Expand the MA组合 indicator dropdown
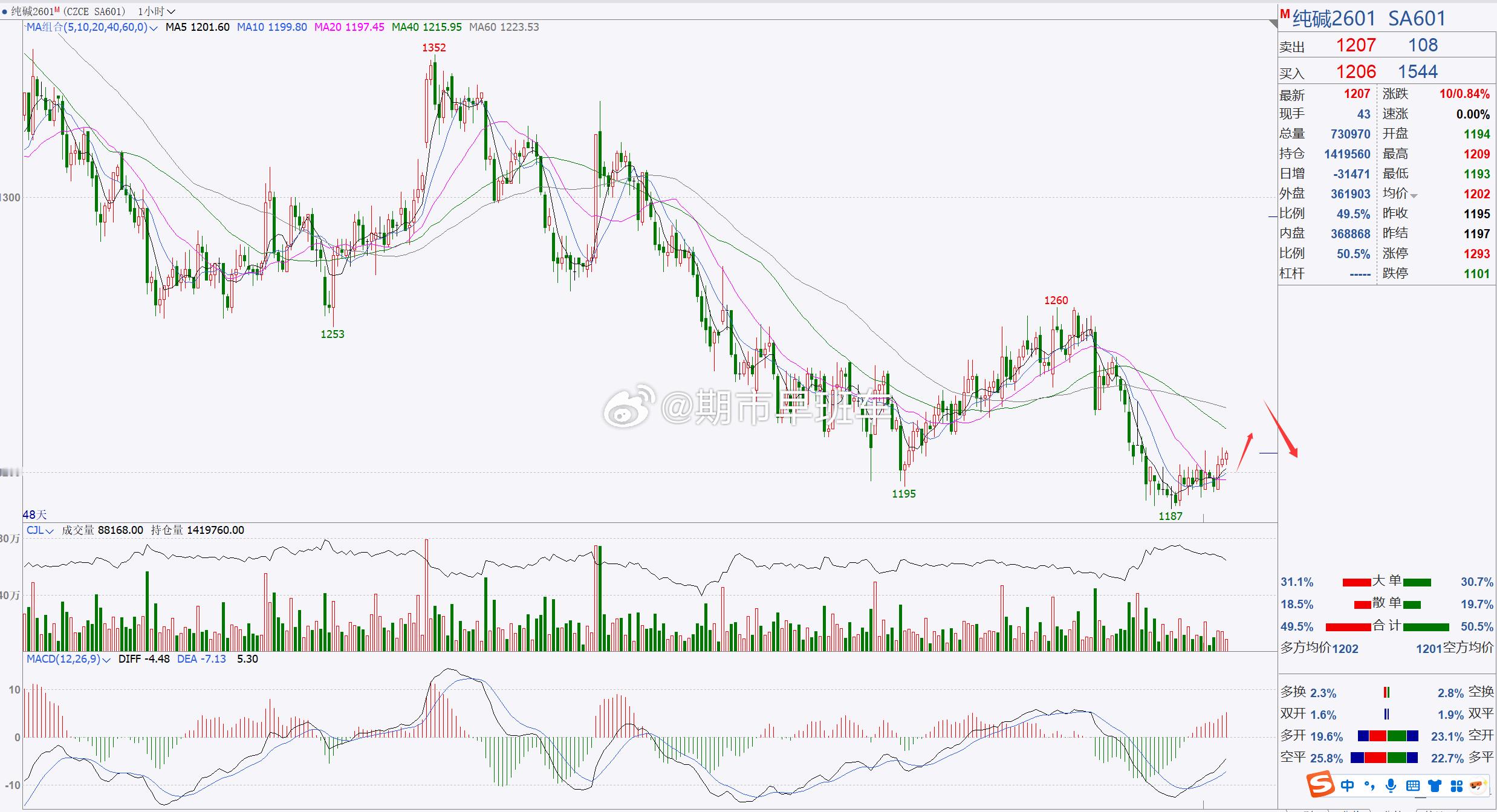The image size is (1497, 812). (154, 28)
